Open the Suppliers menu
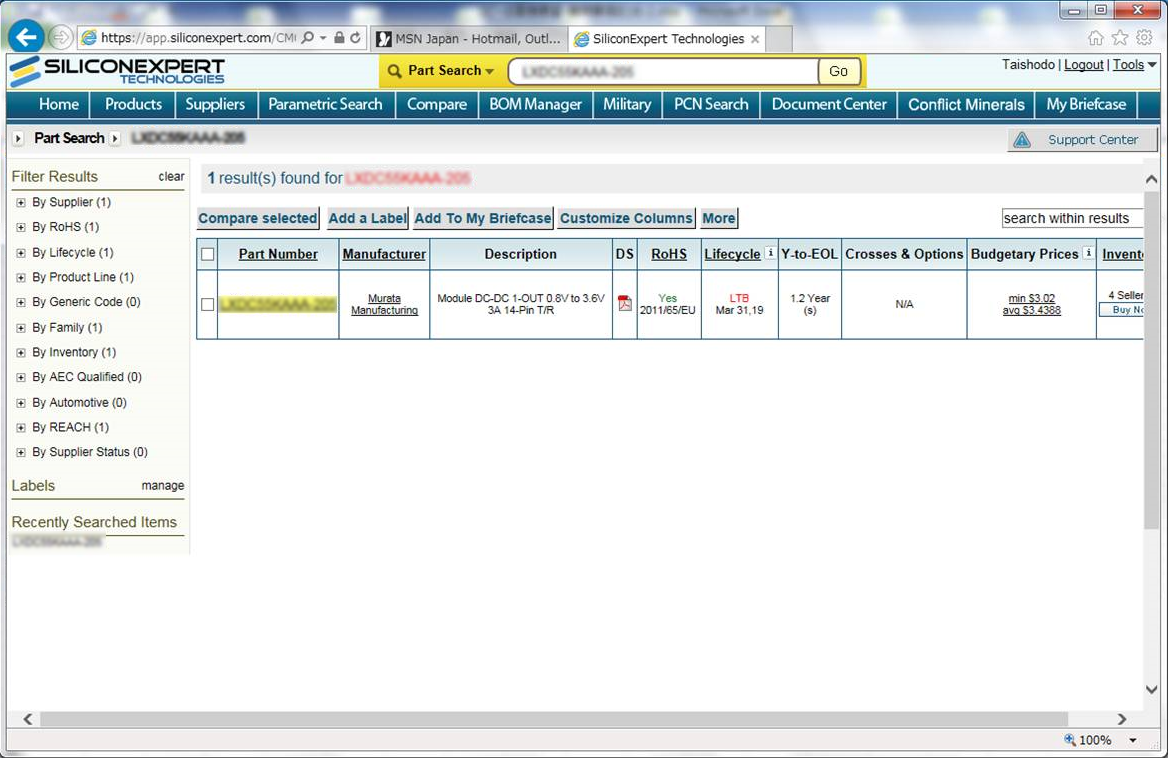The image size is (1168, 758). pos(215,104)
